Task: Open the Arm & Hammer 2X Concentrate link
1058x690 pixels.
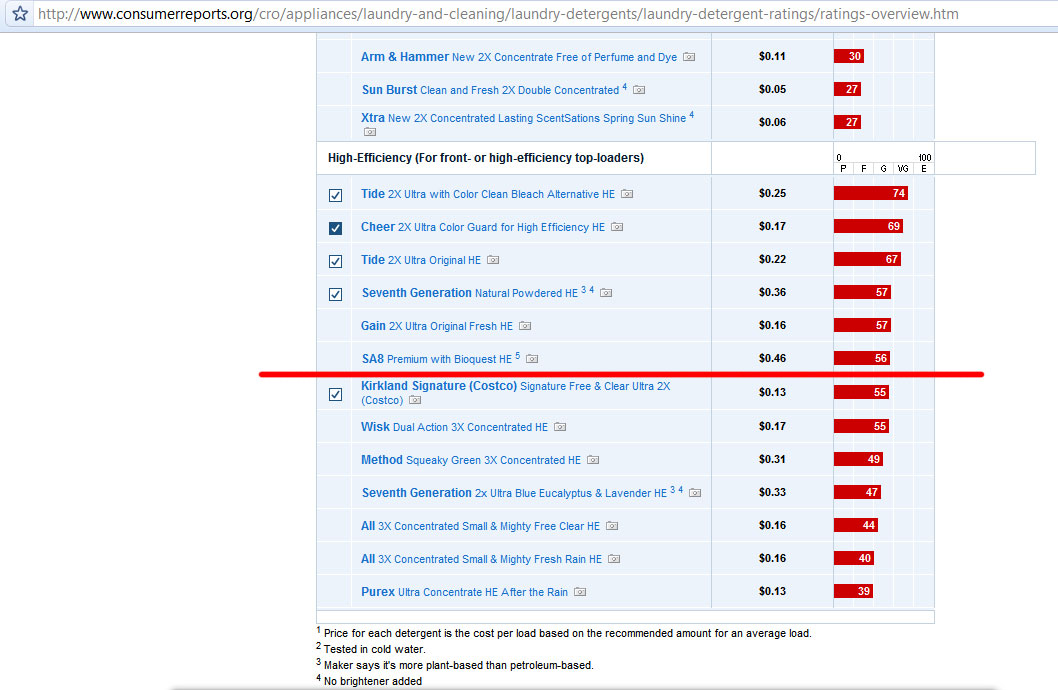Action: [519, 57]
